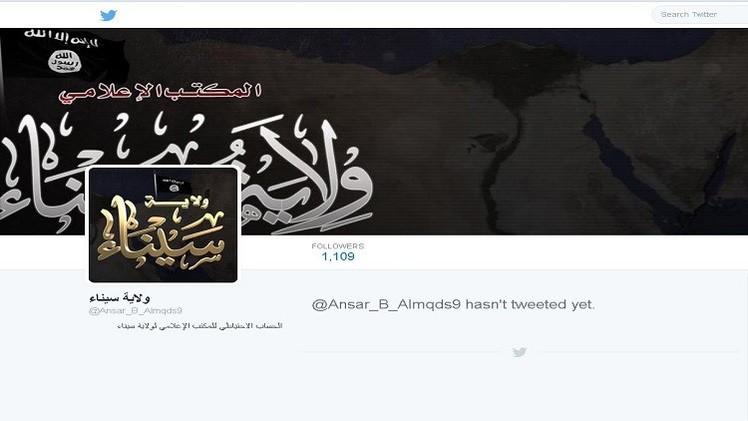Click the bold Arabic profile display name

(120, 298)
